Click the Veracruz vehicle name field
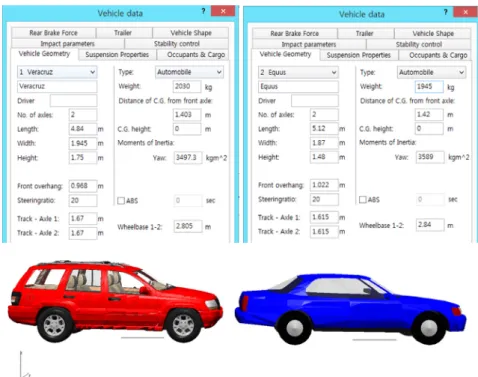This screenshot has width=478, height=377. [x=57, y=86]
